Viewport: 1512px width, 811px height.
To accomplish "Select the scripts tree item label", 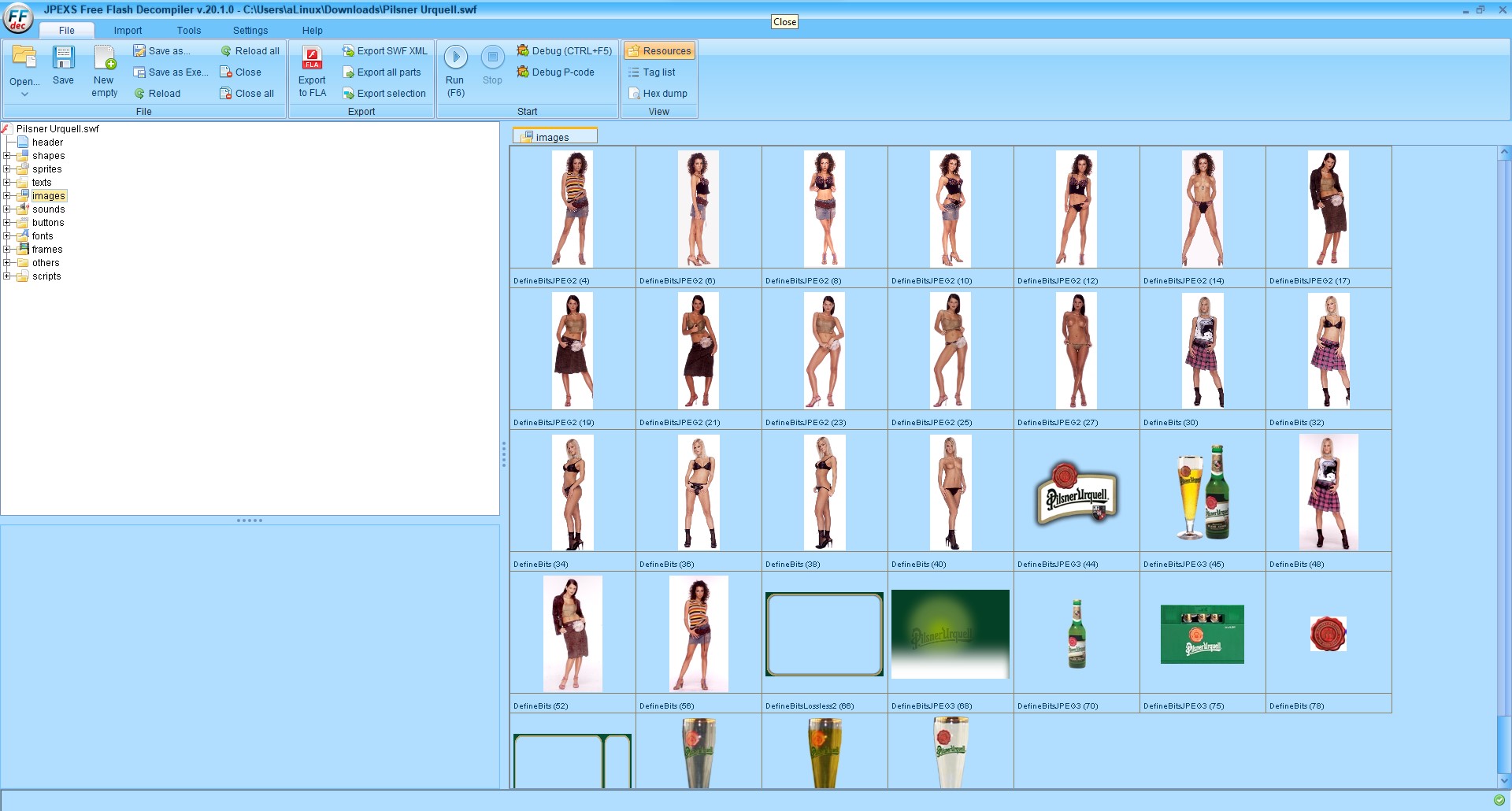I will point(46,276).
